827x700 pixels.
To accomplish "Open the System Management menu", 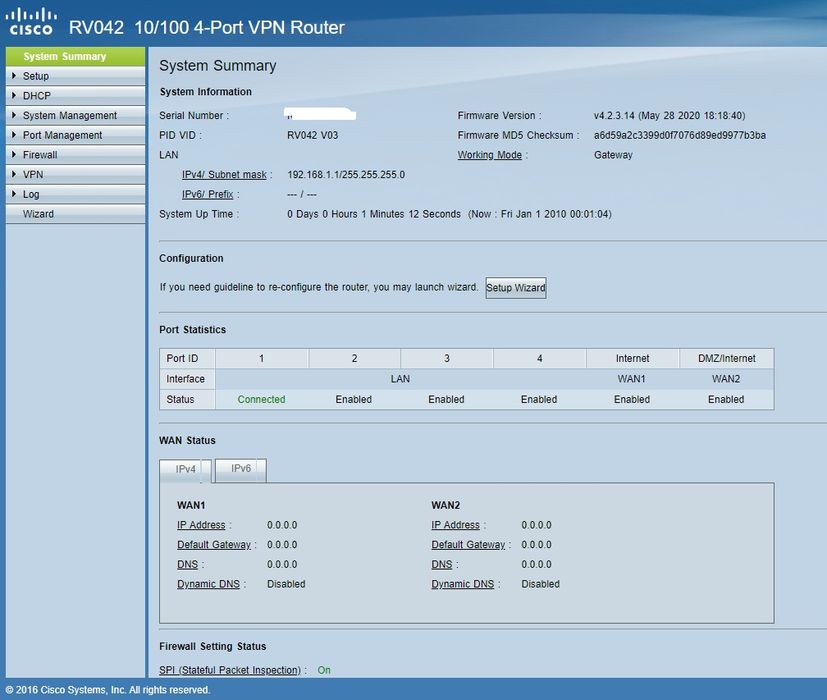I will tap(75, 115).
